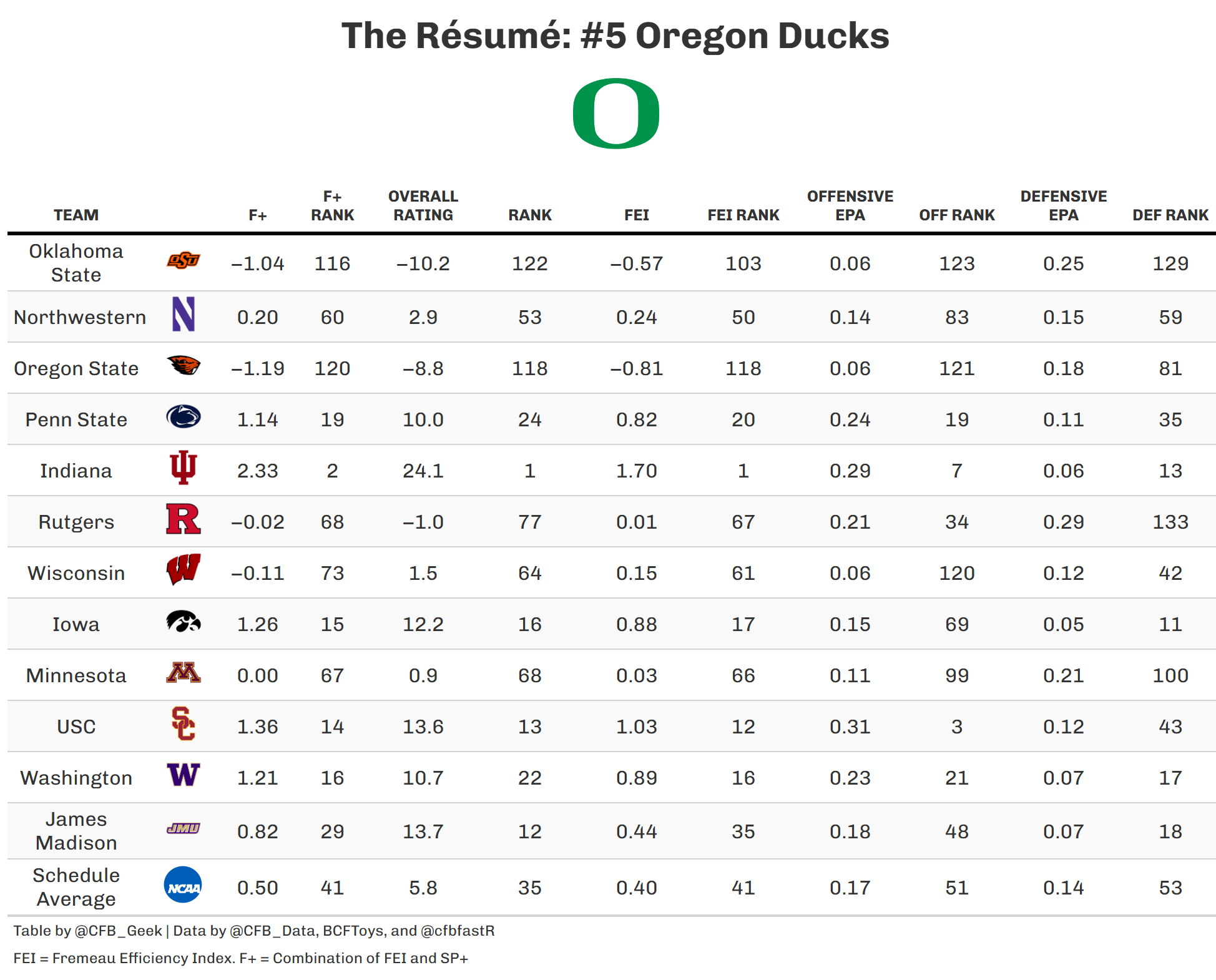Click Indiana's F+ value 2.33

[x=257, y=471]
